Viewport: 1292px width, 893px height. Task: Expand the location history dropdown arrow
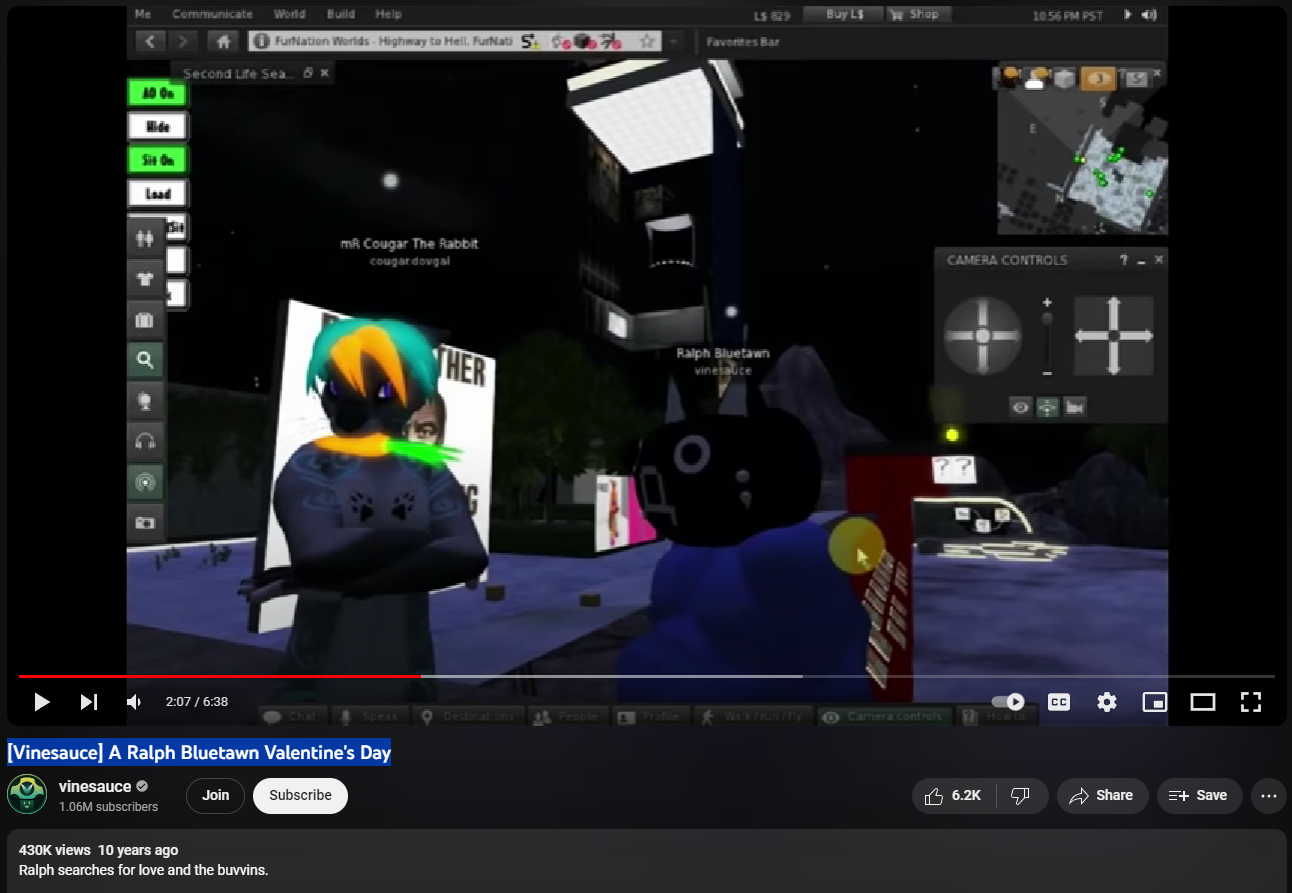point(674,42)
